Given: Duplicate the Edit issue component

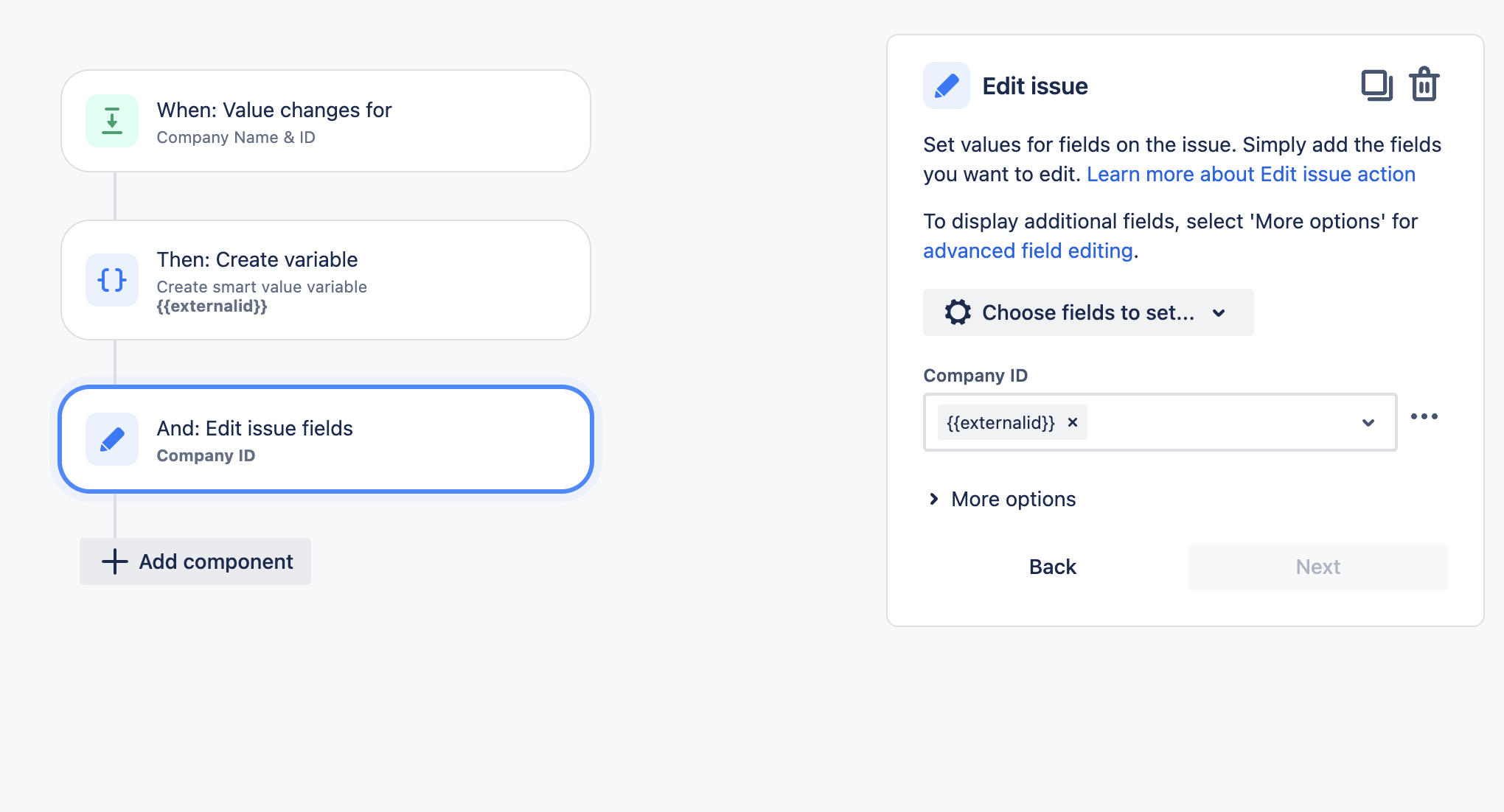Looking at the screenshot, I should [x=1378, y=85].
